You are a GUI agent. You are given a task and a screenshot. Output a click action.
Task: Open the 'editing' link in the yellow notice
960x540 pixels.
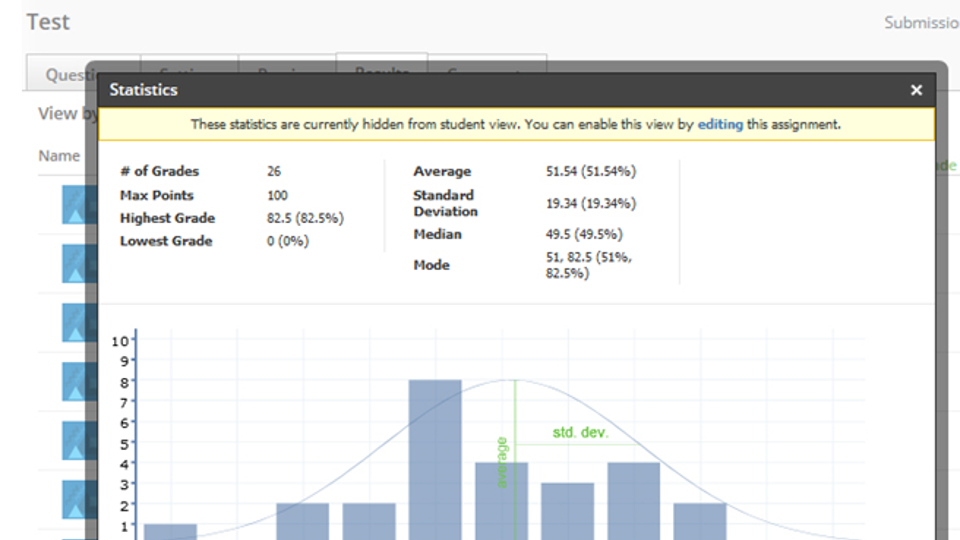tap(720, 124)
